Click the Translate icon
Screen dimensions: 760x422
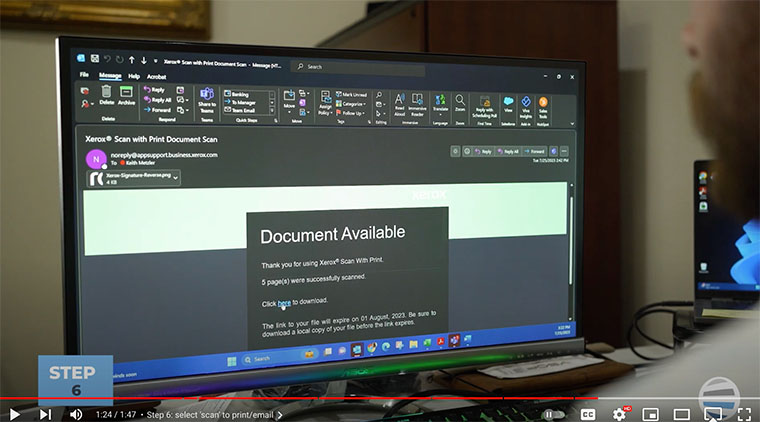(x=440, y=100)
